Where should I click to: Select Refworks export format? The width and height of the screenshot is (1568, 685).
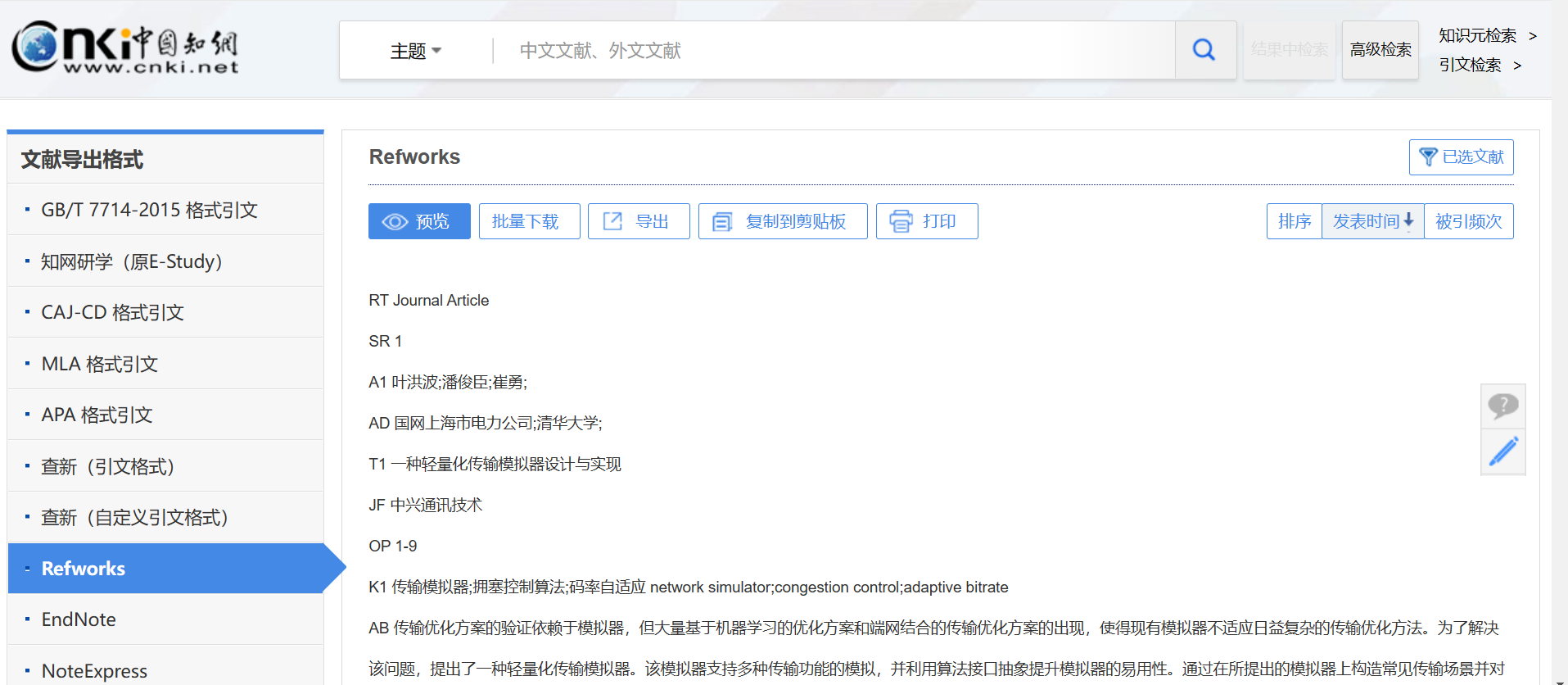pyautogui.click(x=165, y=568)
